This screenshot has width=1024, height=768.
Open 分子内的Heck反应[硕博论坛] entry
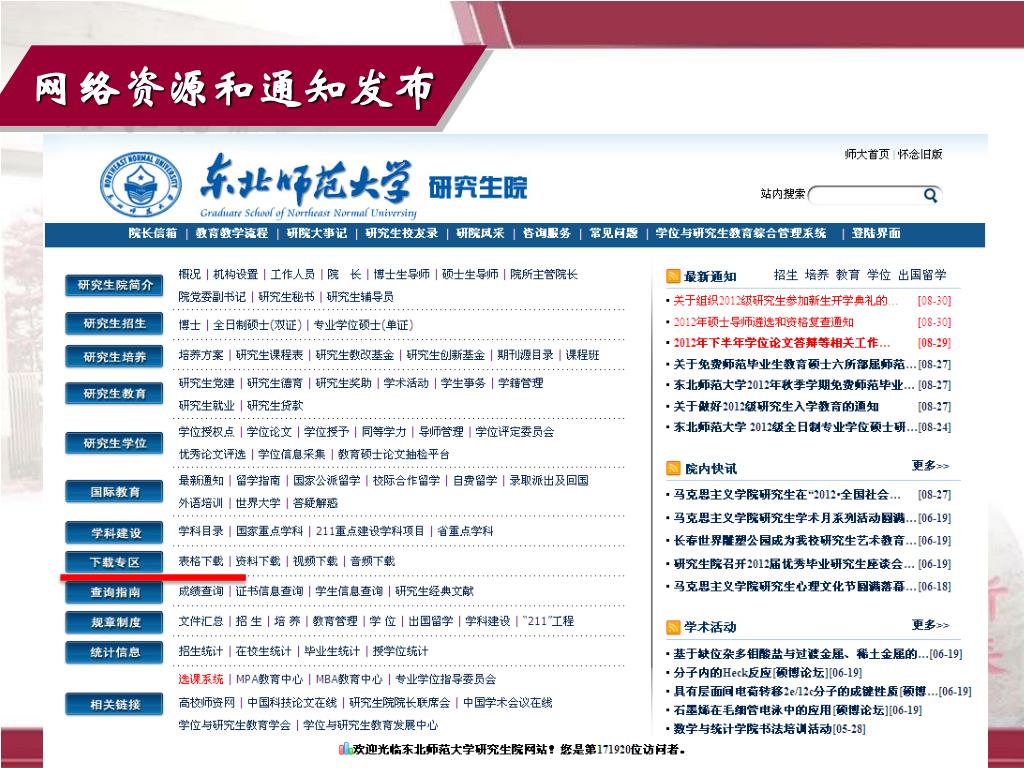767,673
